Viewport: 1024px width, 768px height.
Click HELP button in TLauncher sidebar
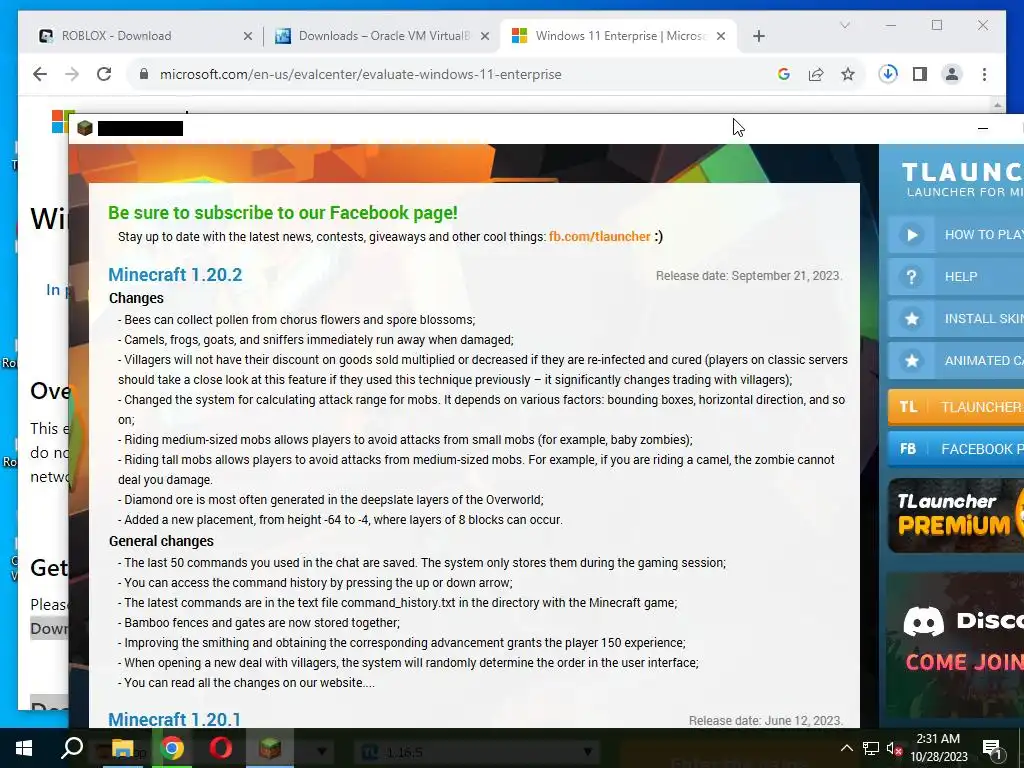(955, 276)
